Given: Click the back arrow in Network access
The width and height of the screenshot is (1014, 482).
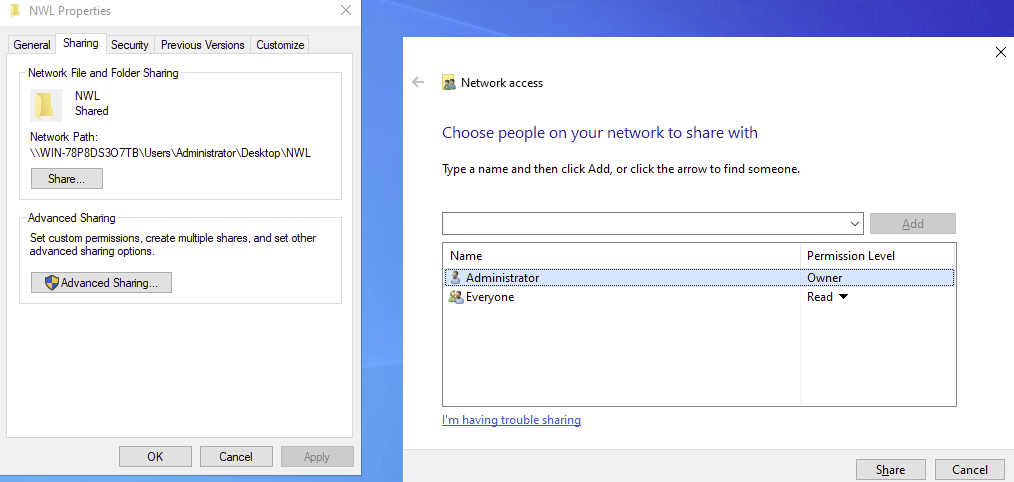Looking at the screenshot, I should [418, 83].
